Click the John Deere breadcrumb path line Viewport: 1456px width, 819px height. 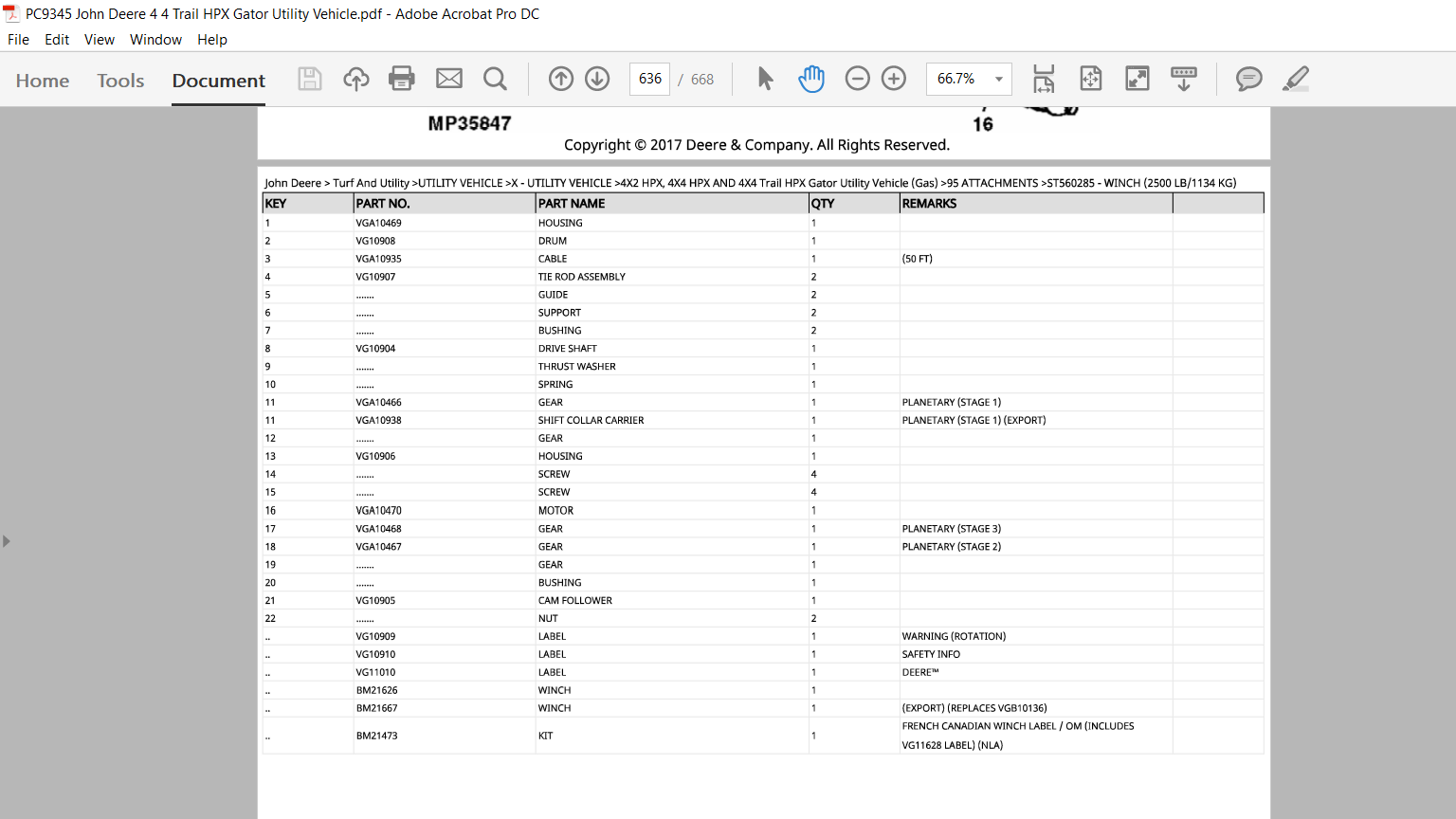[x=751, y=183]
